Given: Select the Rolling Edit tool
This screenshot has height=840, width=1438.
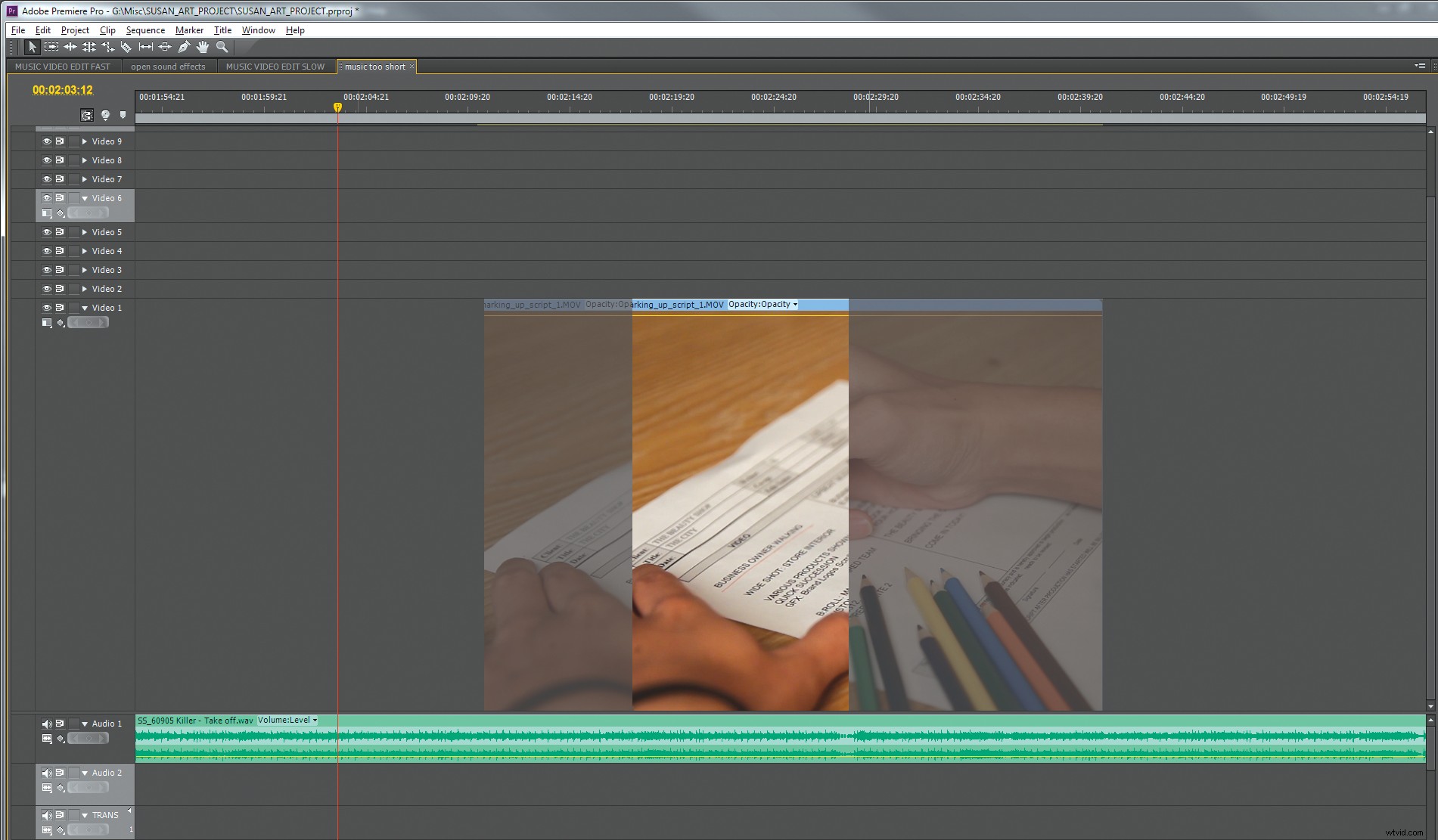Looking at the screenshot, I should pyautogui.click(x=89, y=47).
